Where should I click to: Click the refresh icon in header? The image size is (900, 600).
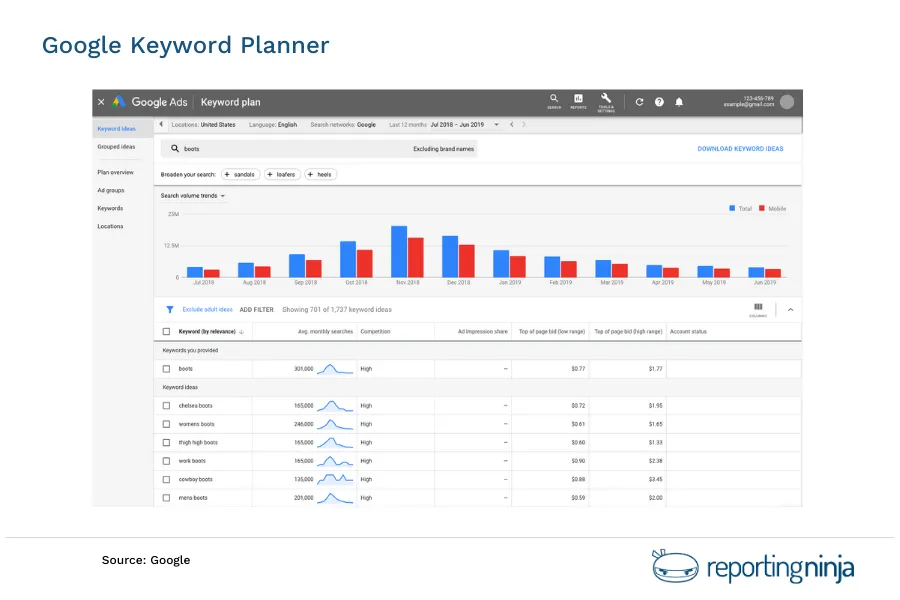(x=639, y=102)
